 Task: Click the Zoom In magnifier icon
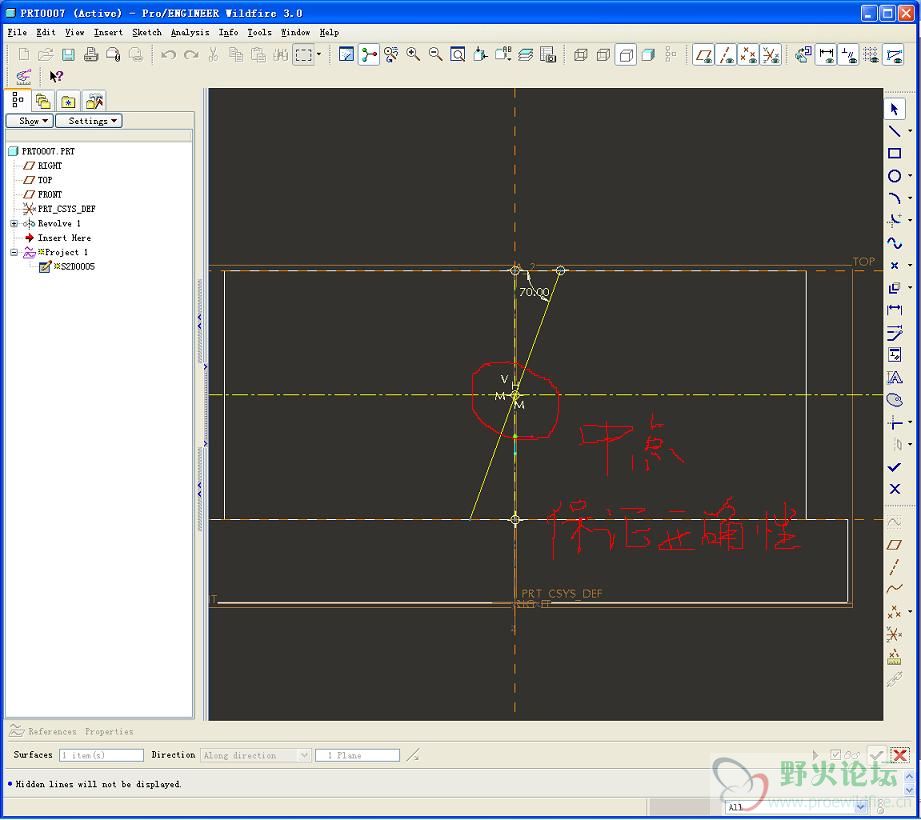click(x=414, y=55)
